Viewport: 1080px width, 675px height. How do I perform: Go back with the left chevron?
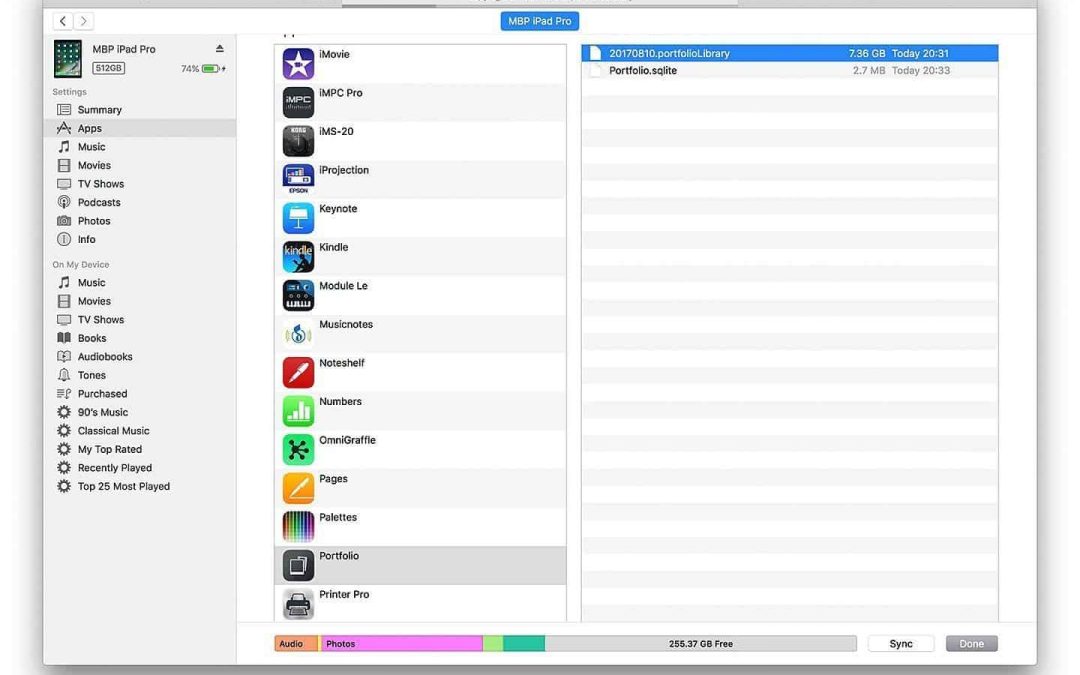[x=63, y=21]
